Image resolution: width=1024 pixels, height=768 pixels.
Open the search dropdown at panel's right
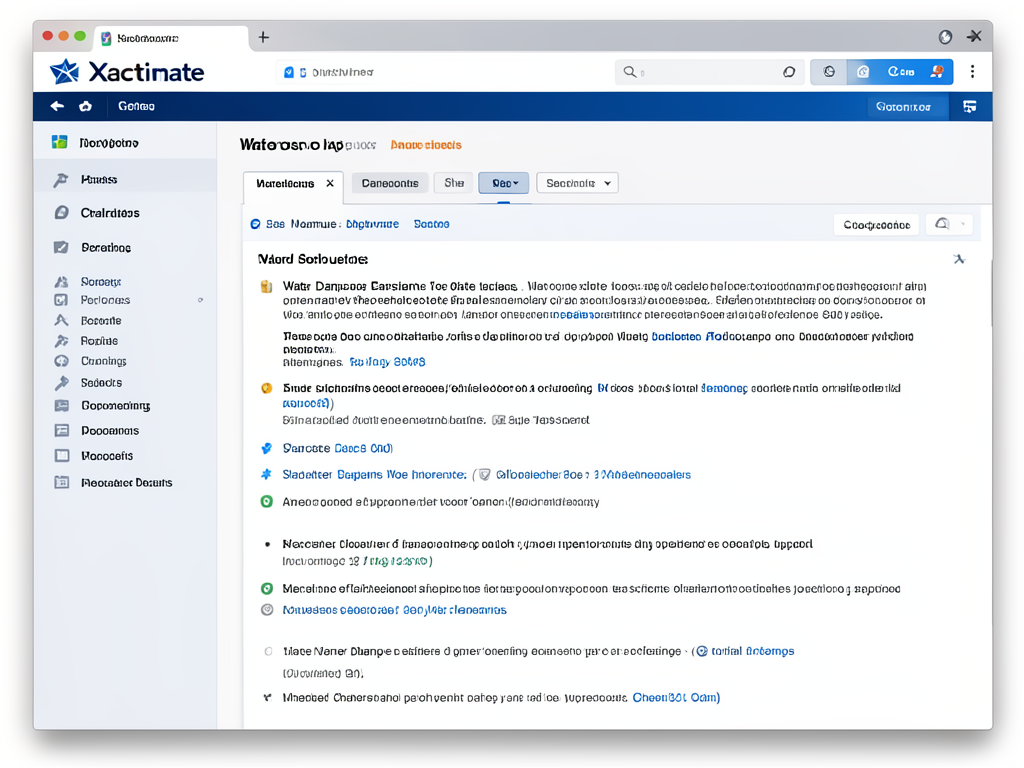(948, 225)
